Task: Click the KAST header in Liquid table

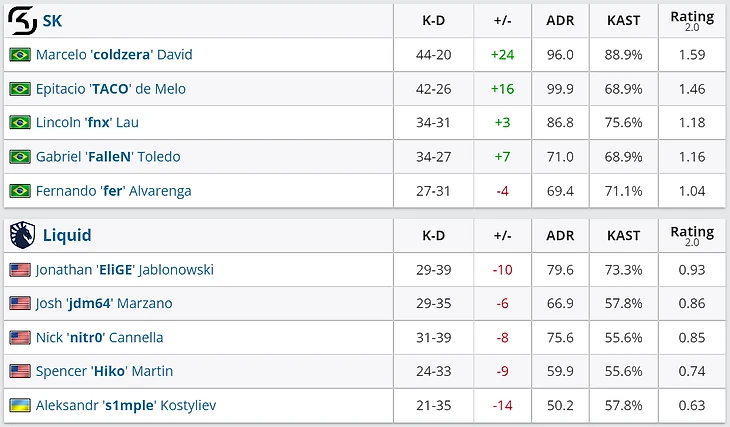Action: (x=623, y=235)
